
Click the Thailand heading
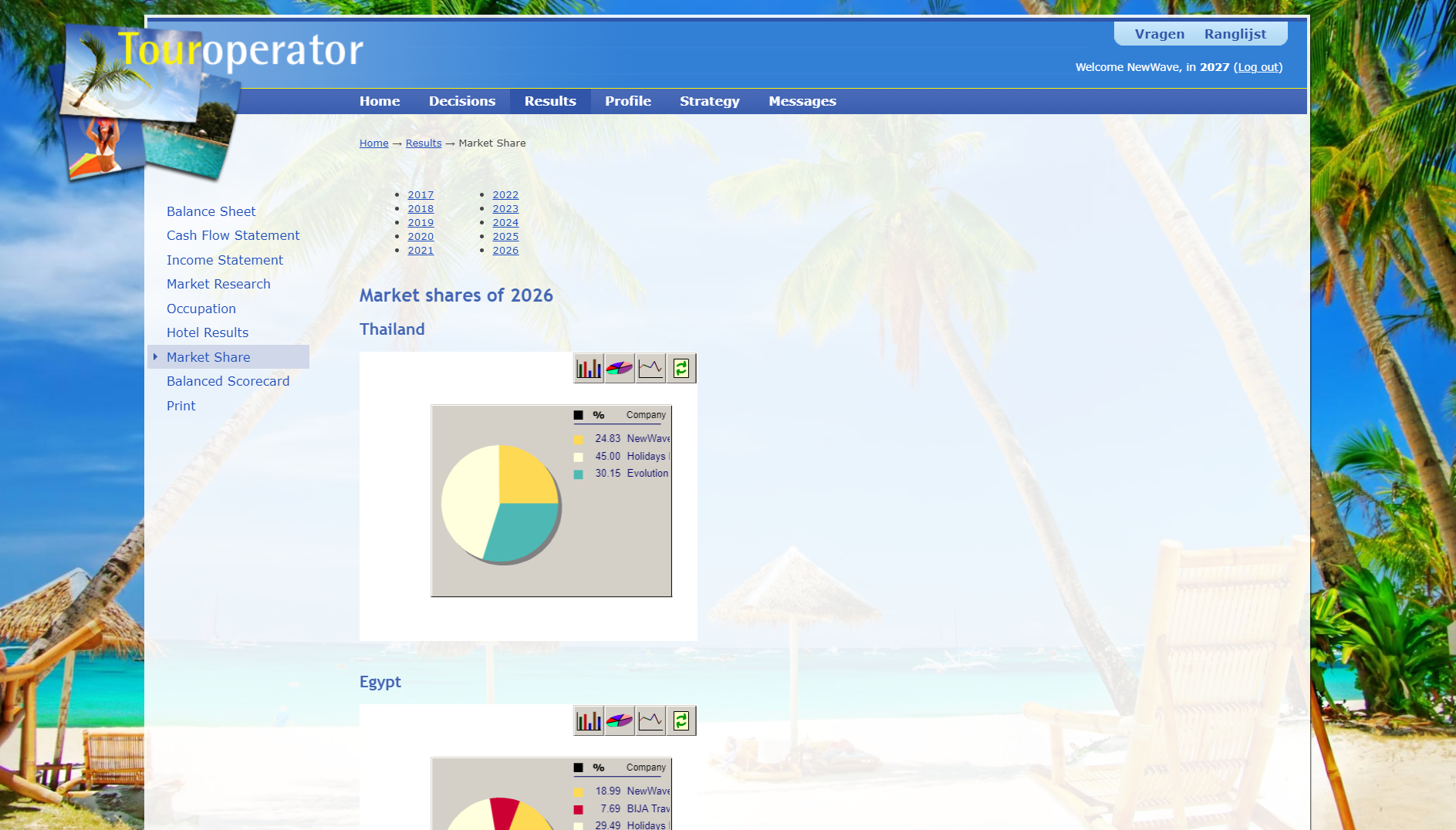coord(392,329)
